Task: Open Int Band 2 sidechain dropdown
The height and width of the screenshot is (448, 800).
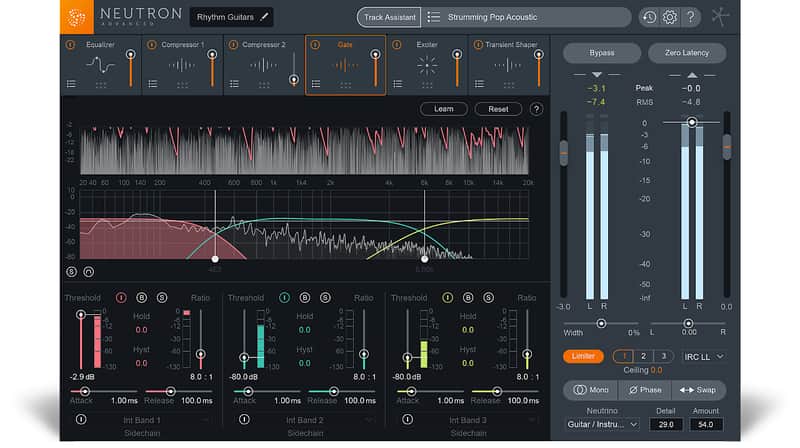Action: (311, 420)
